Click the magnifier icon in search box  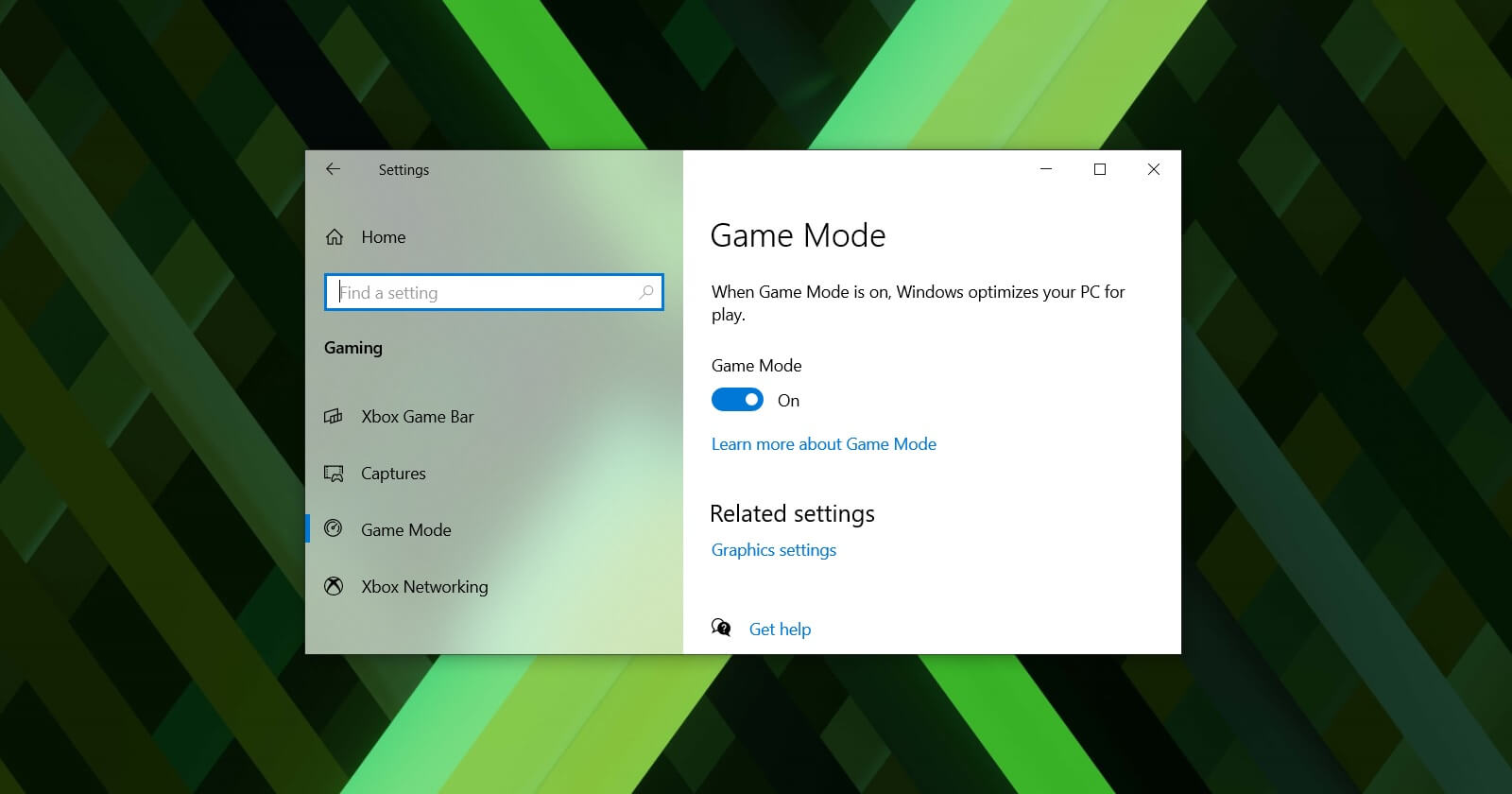coord(646,293)
